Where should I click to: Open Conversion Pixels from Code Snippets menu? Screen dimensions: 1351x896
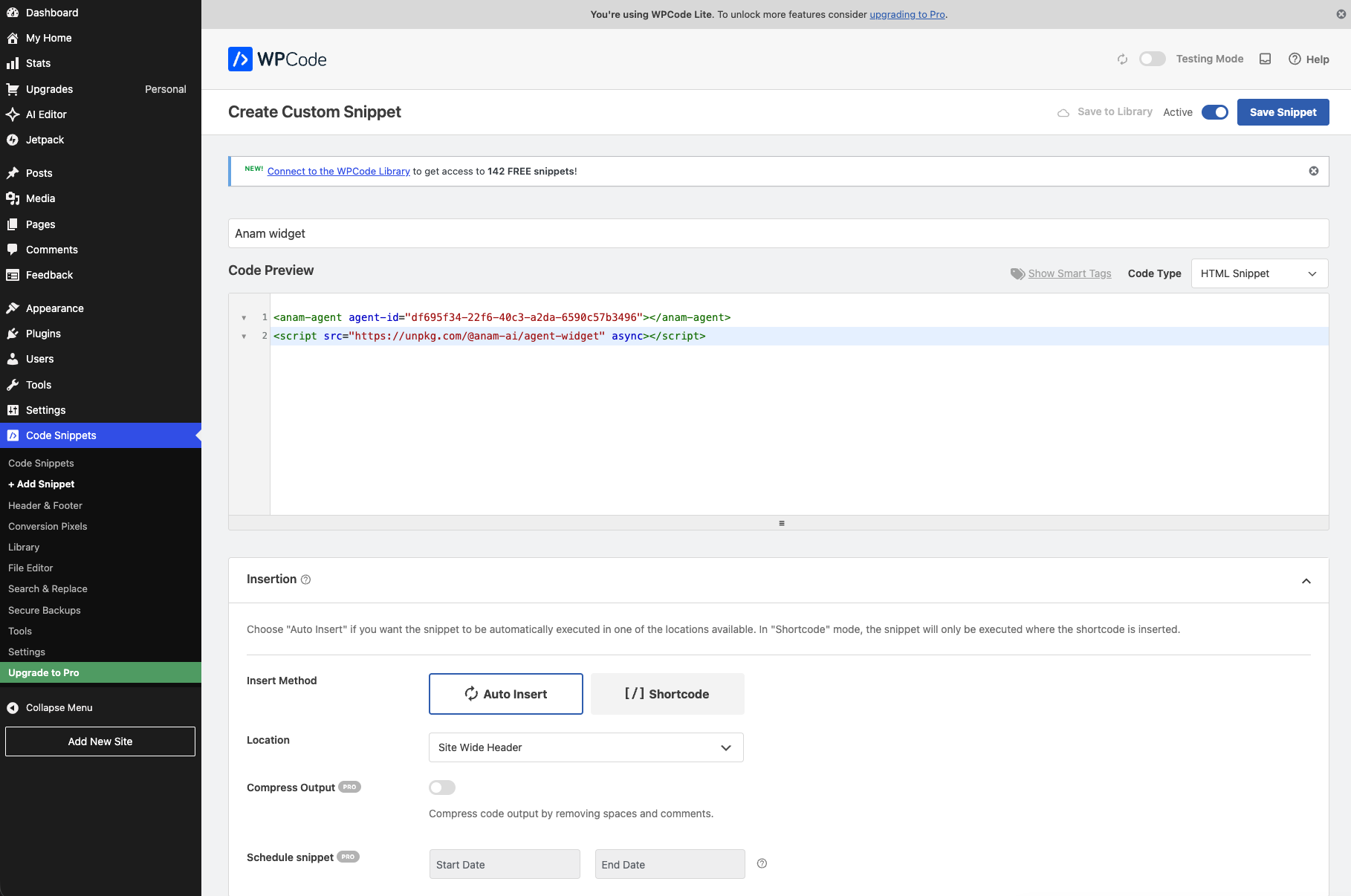click(47, 526)
